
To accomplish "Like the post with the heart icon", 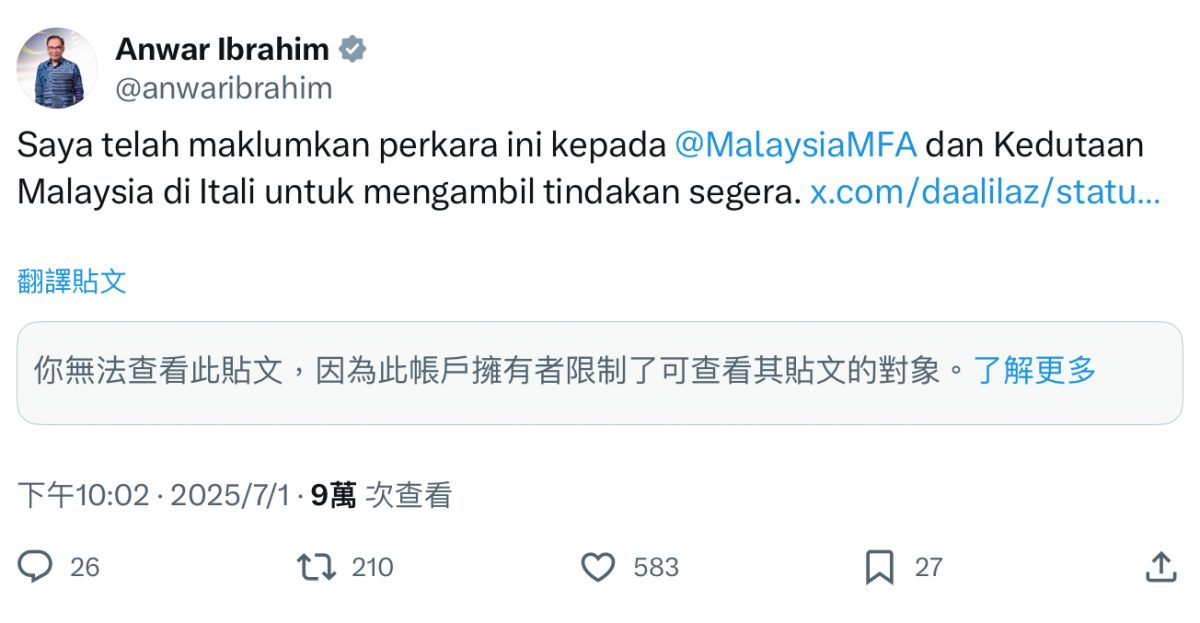I will point(598,567).
